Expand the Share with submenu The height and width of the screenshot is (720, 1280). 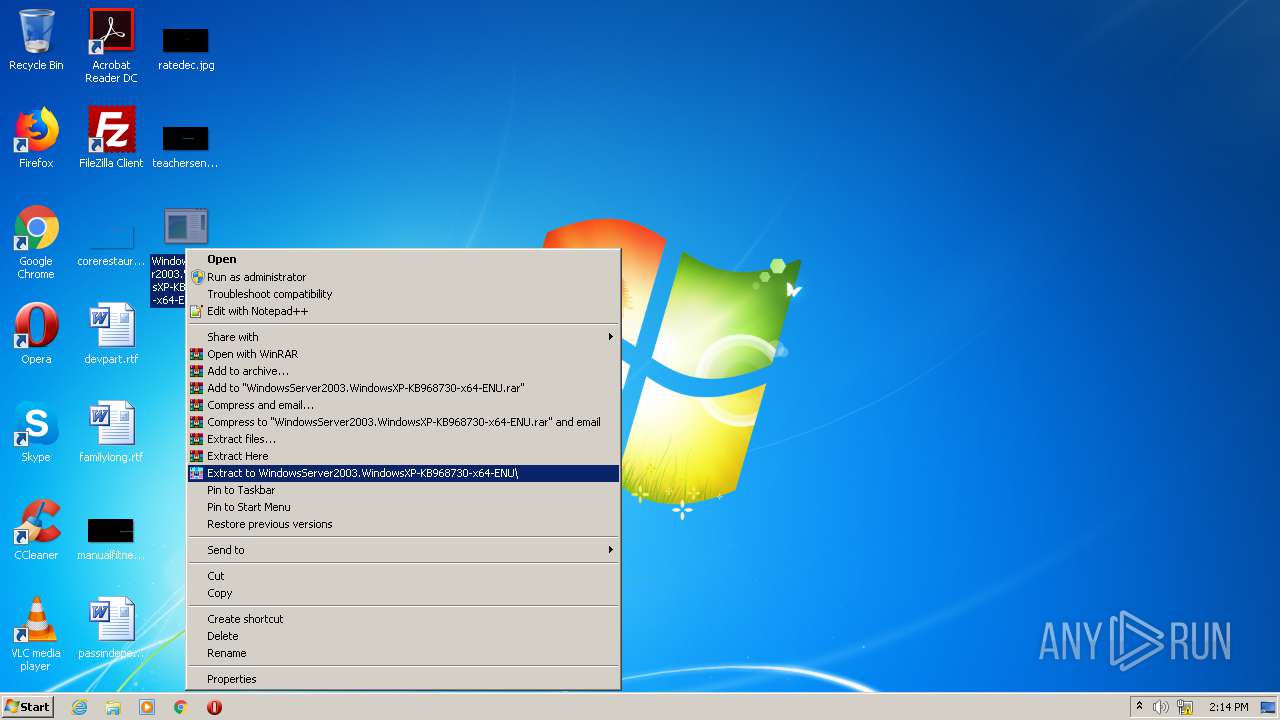click(404, 337)
